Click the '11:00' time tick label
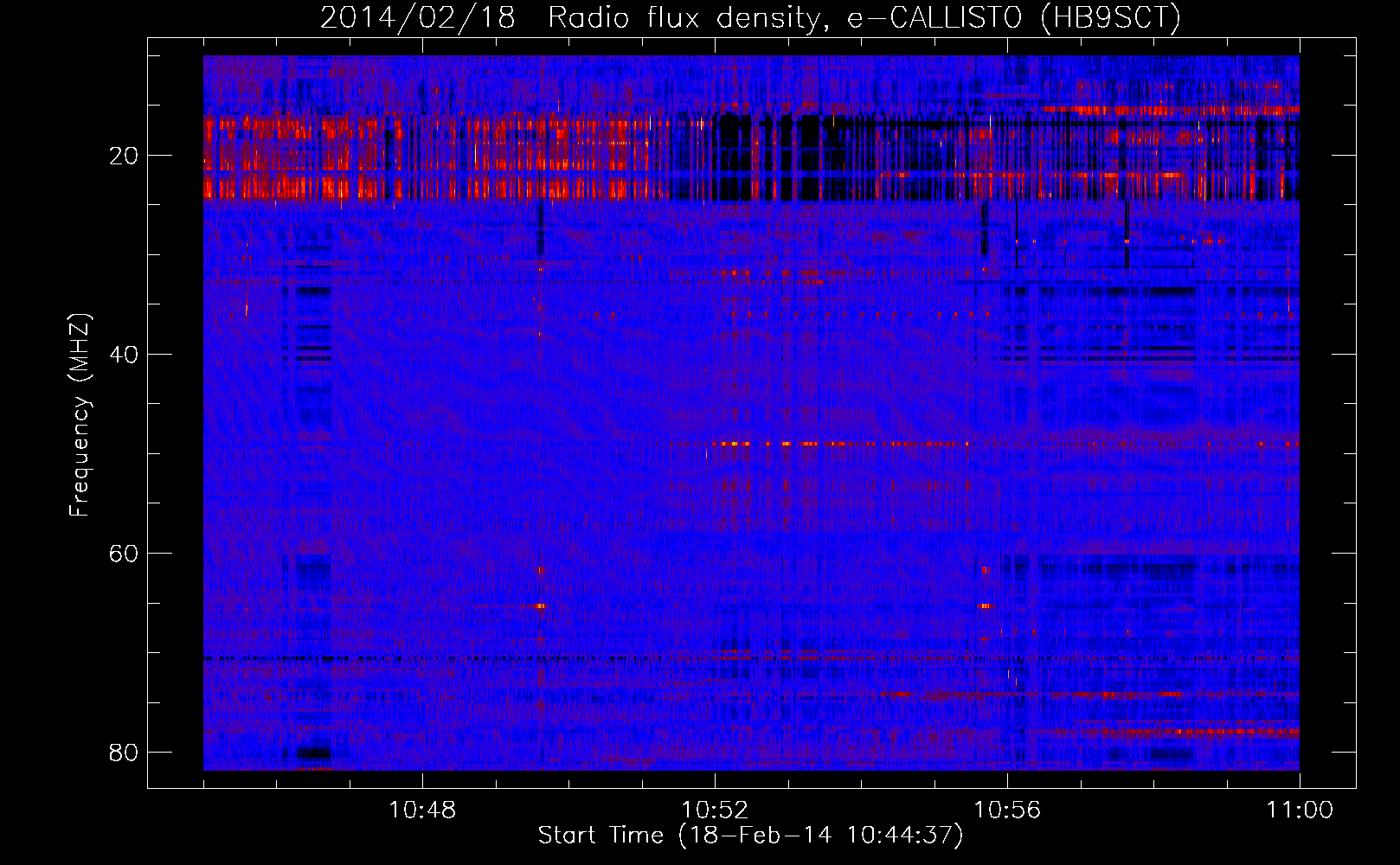 pyautogui.click(x=1300, y=811)
